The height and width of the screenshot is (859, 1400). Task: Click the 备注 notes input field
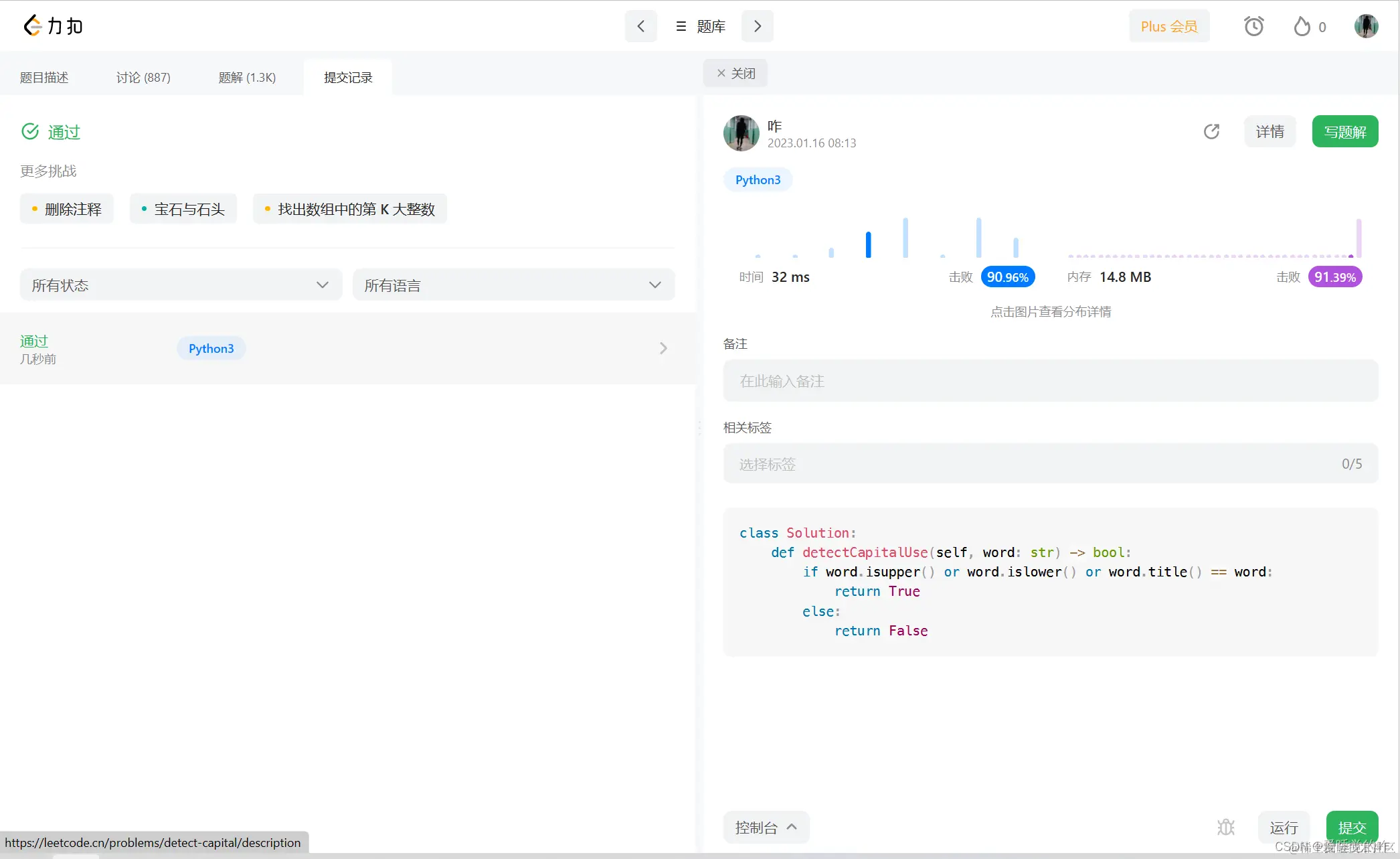[x=1050, y=381]
